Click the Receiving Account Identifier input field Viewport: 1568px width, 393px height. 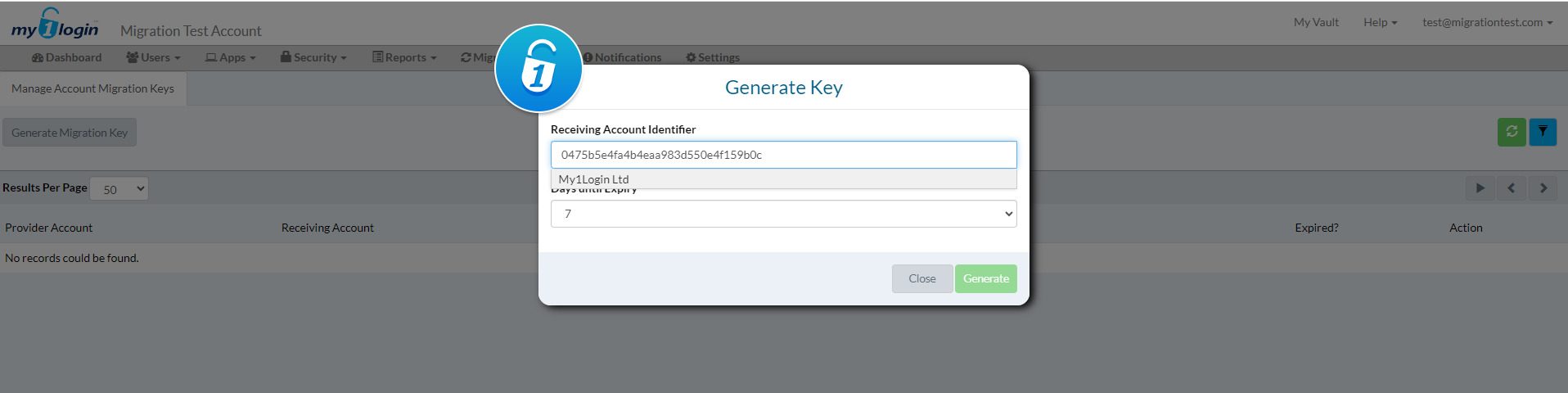783,155
